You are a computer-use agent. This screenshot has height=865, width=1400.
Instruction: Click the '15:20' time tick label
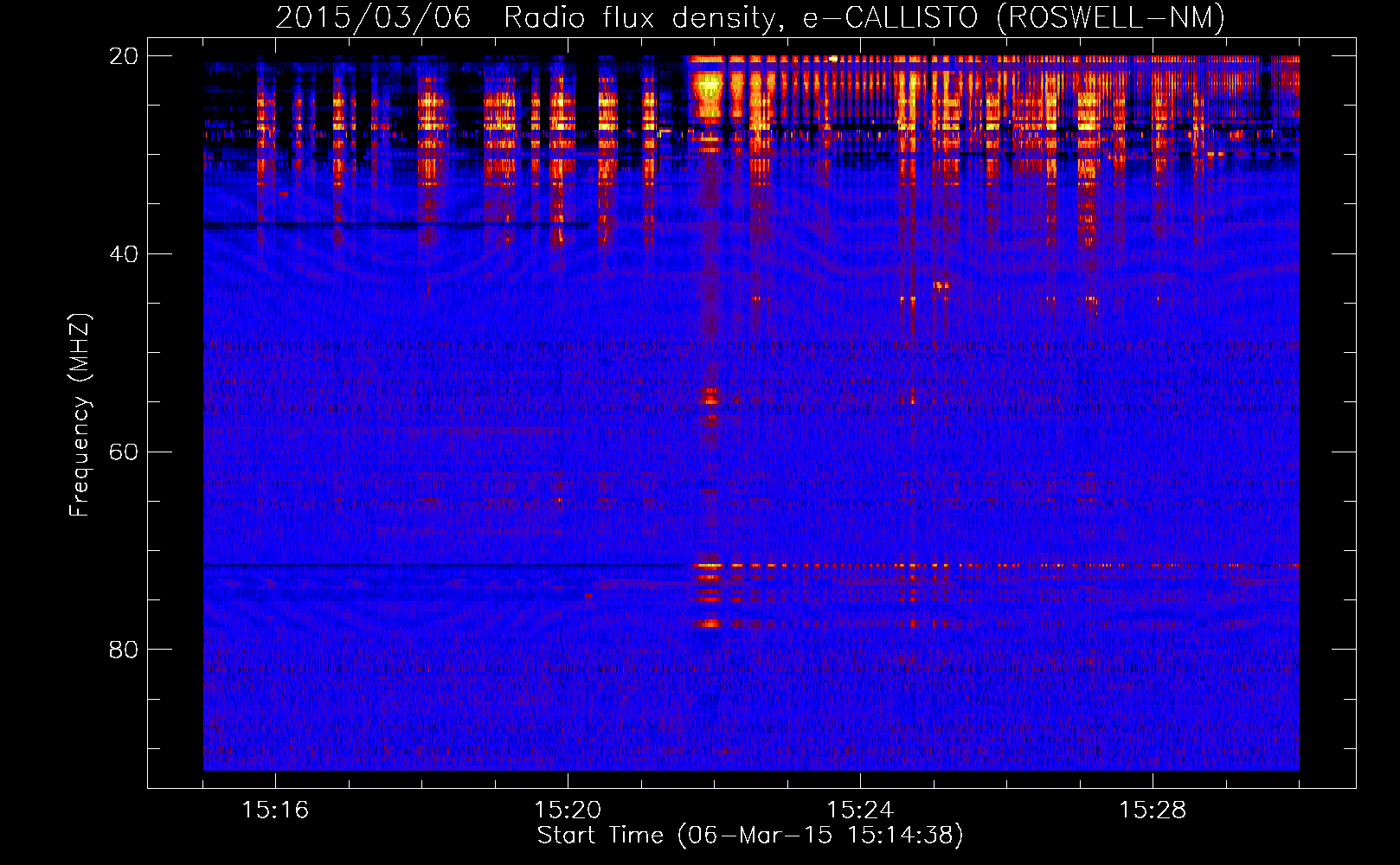tap(568, 810)
